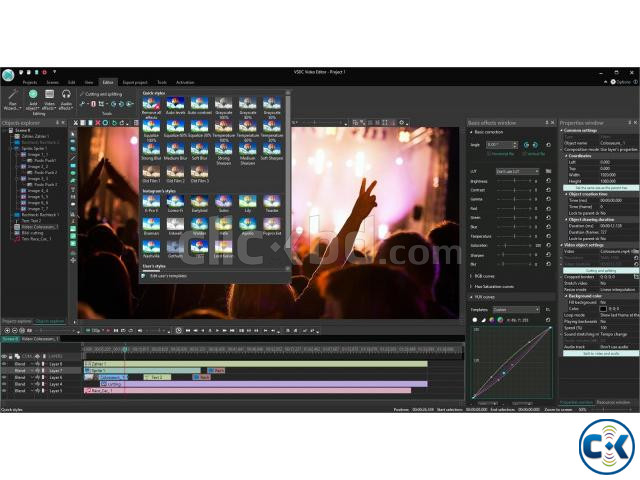
Task: Open the Tools menu tab
Action: point(162,82)
